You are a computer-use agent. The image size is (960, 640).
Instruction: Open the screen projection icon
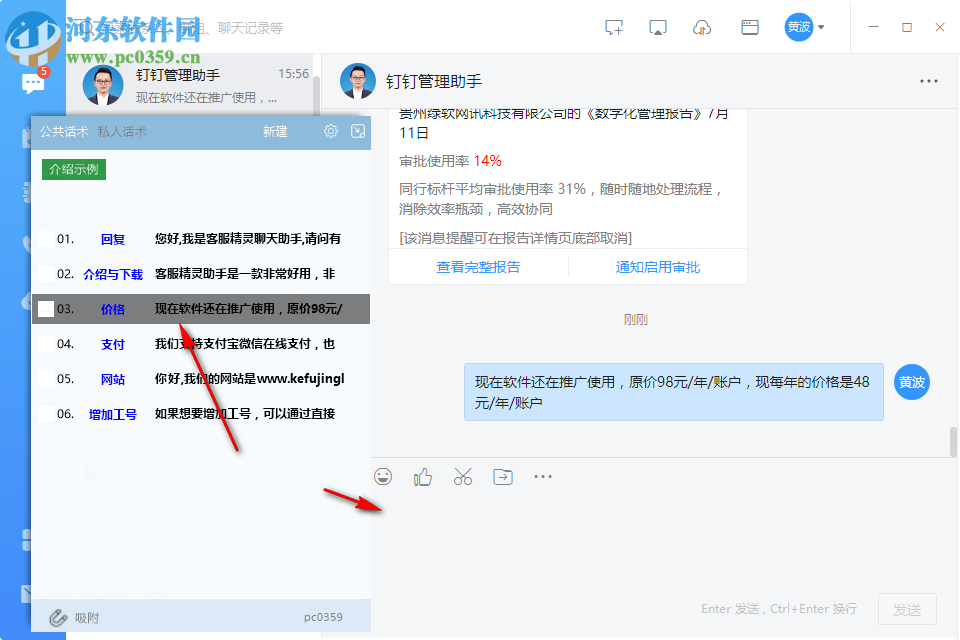tap(658, 28)
